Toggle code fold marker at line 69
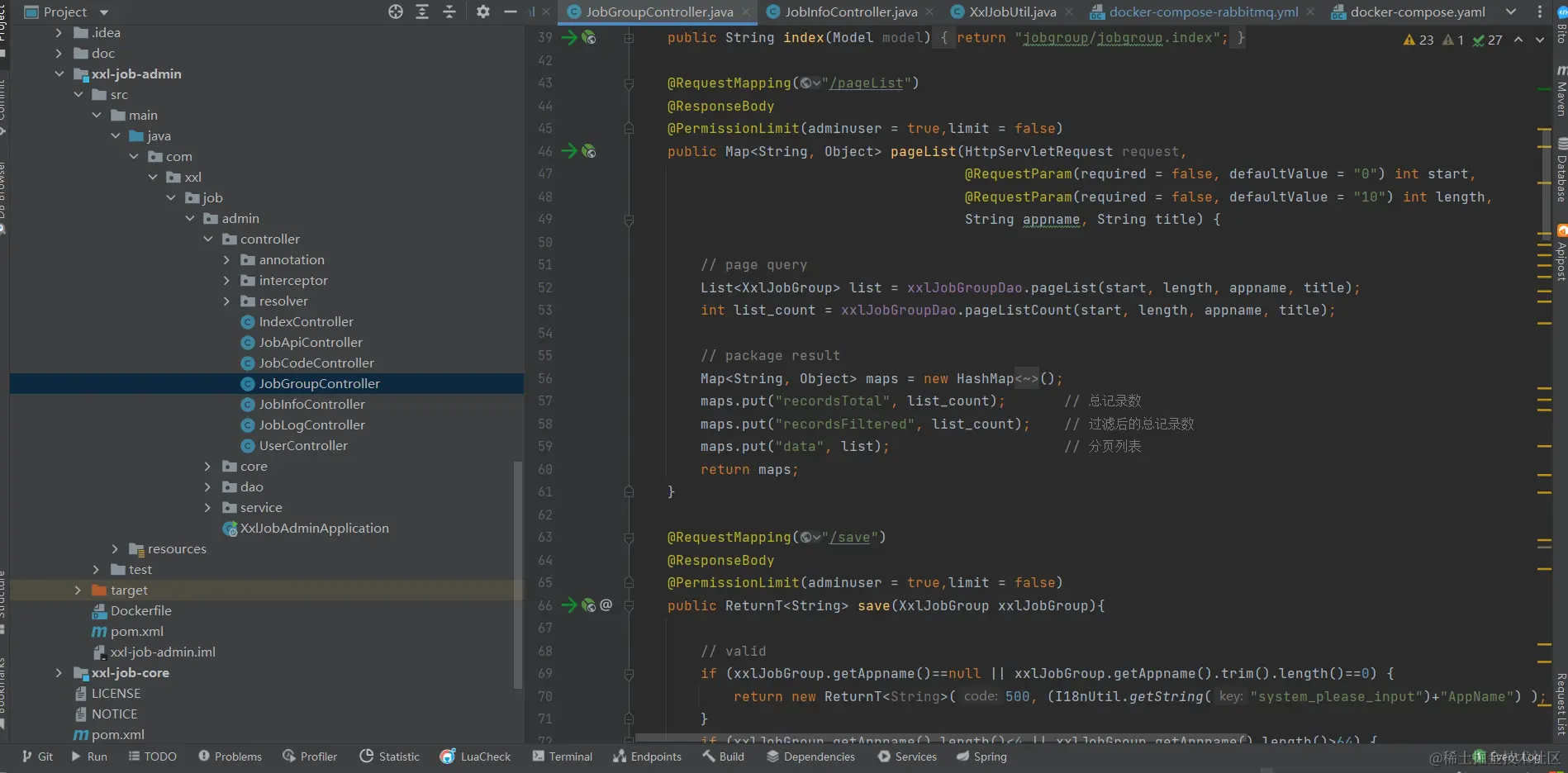 [630, 674]
